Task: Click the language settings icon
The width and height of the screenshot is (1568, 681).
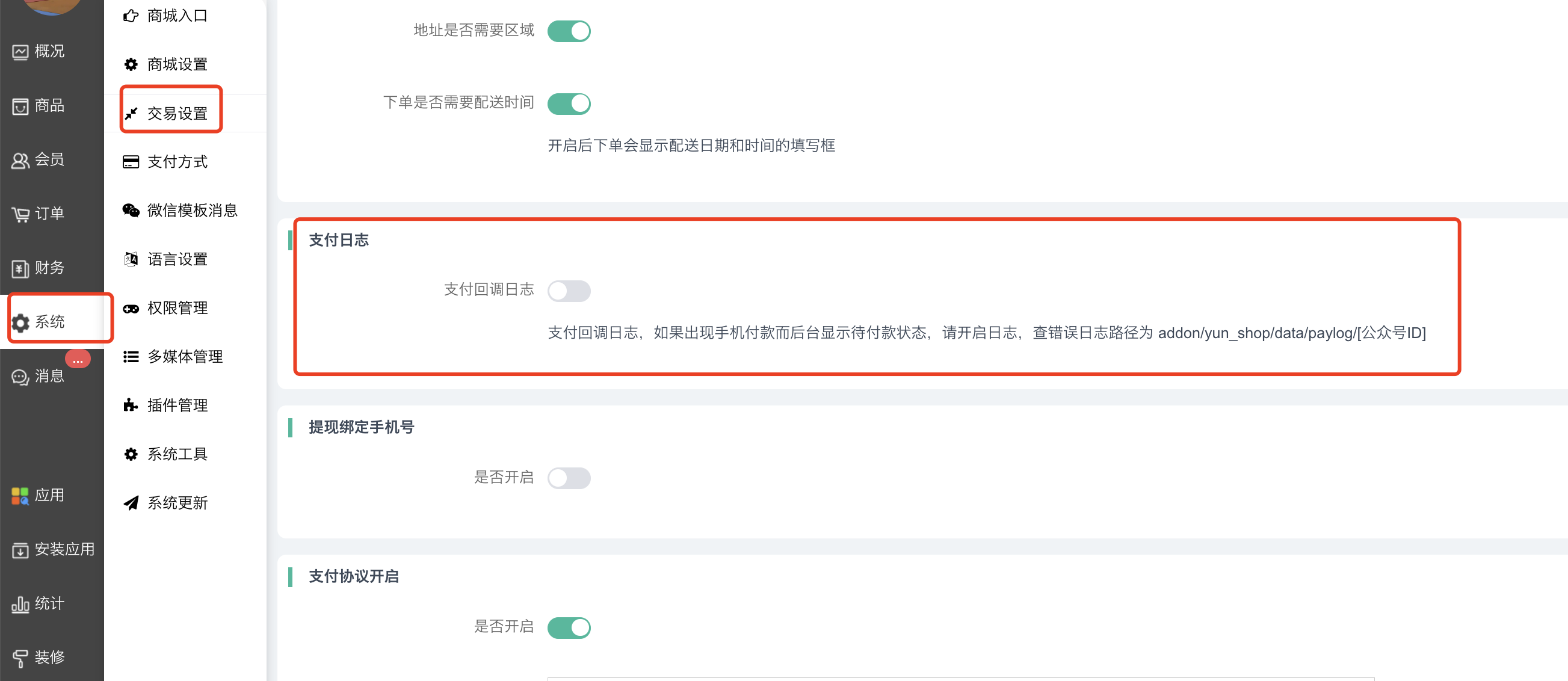Action: (130, 259)
